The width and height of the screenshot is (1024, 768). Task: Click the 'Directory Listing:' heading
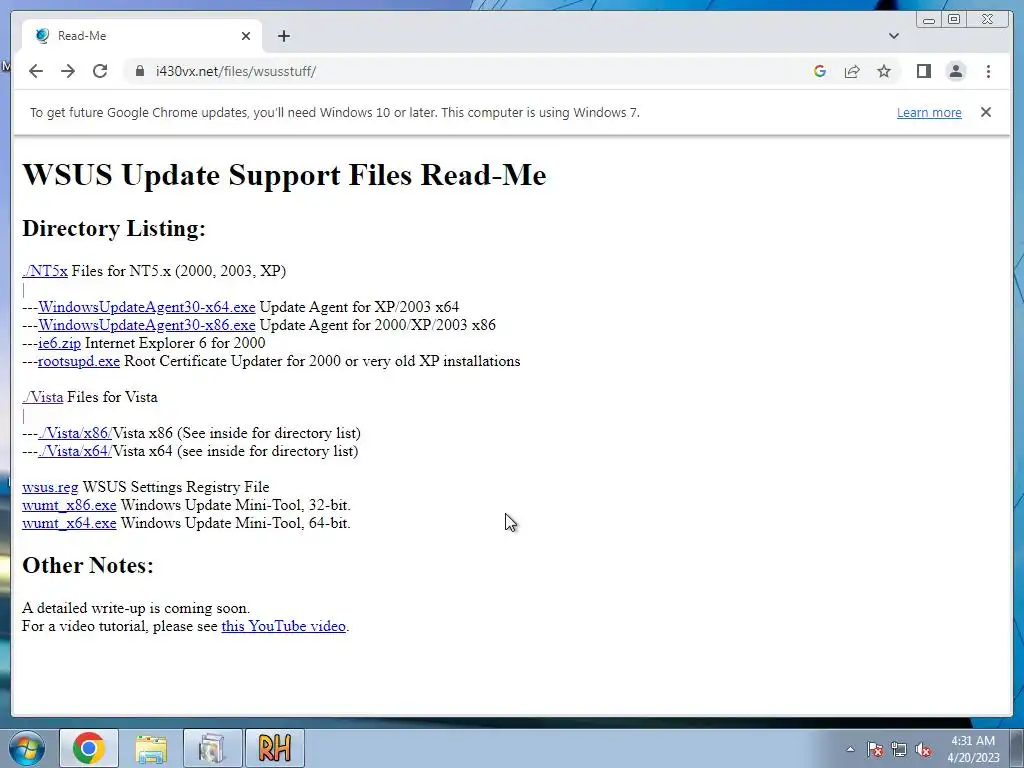tap(114, 229)
